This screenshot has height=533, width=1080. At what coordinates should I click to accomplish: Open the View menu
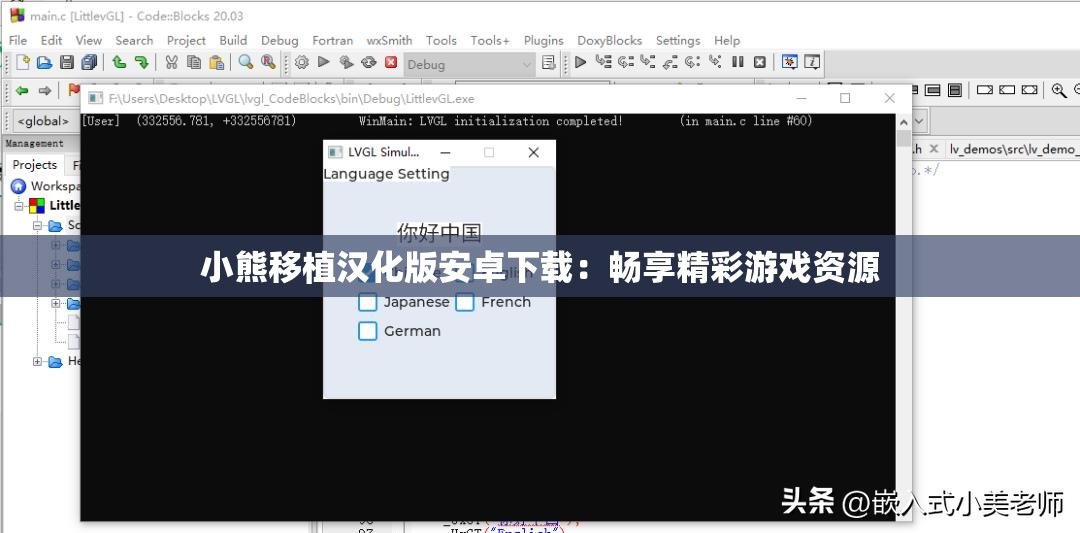coord(88,41)
